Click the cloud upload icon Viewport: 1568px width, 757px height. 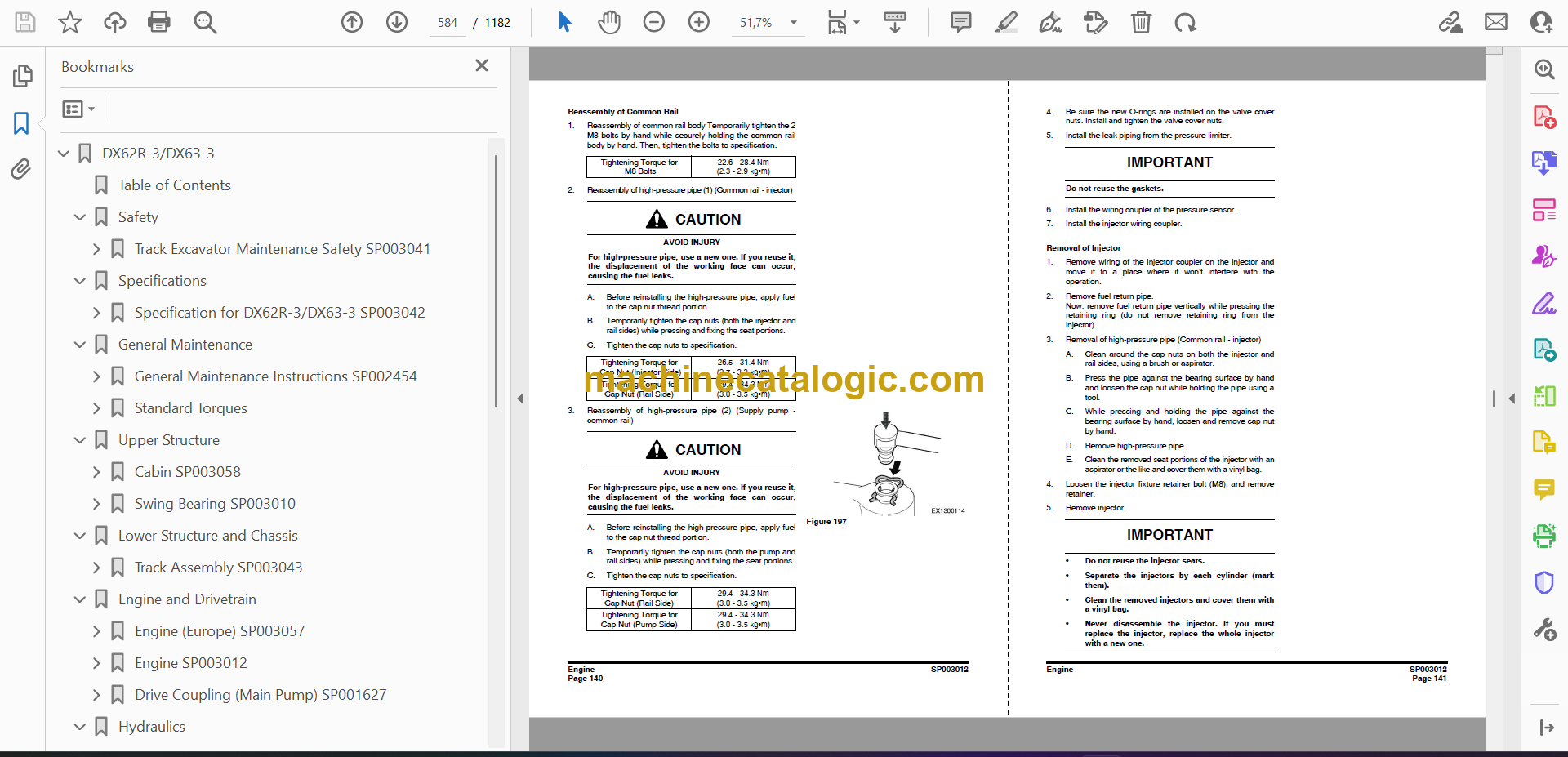coord(115,22)
